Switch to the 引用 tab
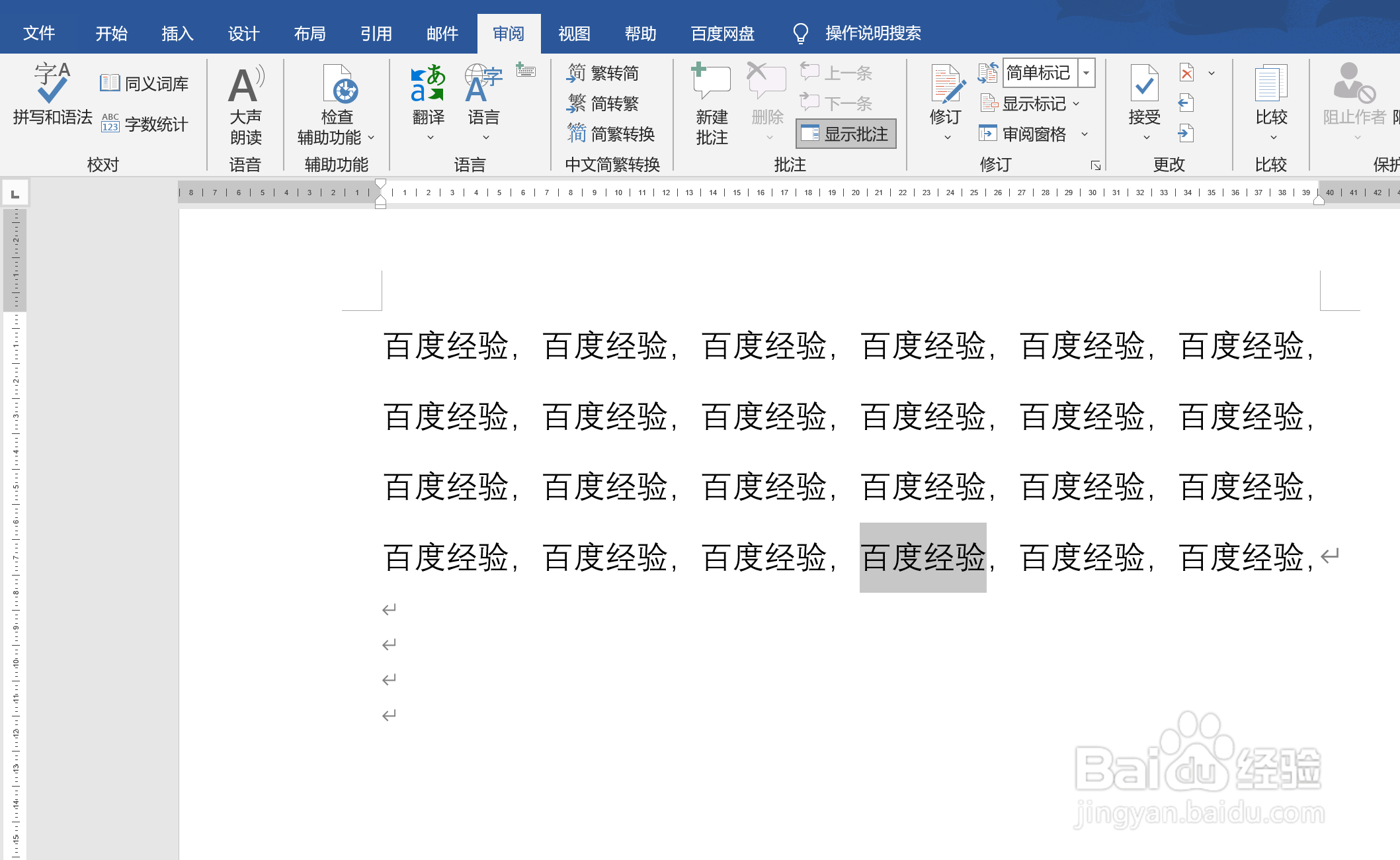Screen dimensions: 1400x860 tap(376, 33)
